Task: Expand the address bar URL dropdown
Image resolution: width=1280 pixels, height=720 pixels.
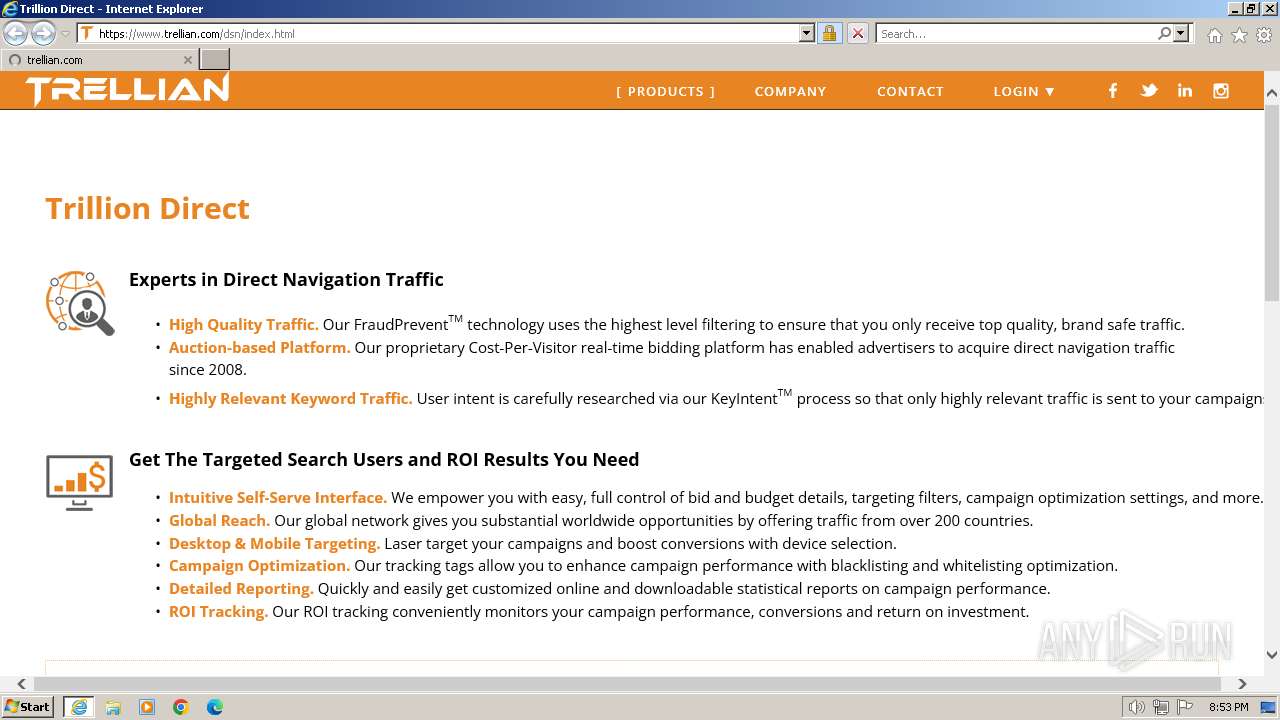Action: point(807,33)
